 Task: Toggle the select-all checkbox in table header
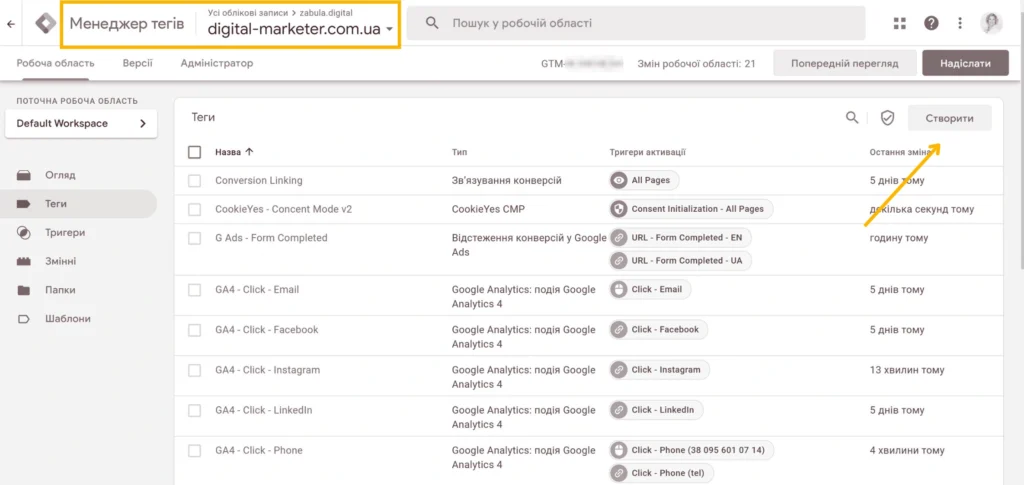(194, 152)
